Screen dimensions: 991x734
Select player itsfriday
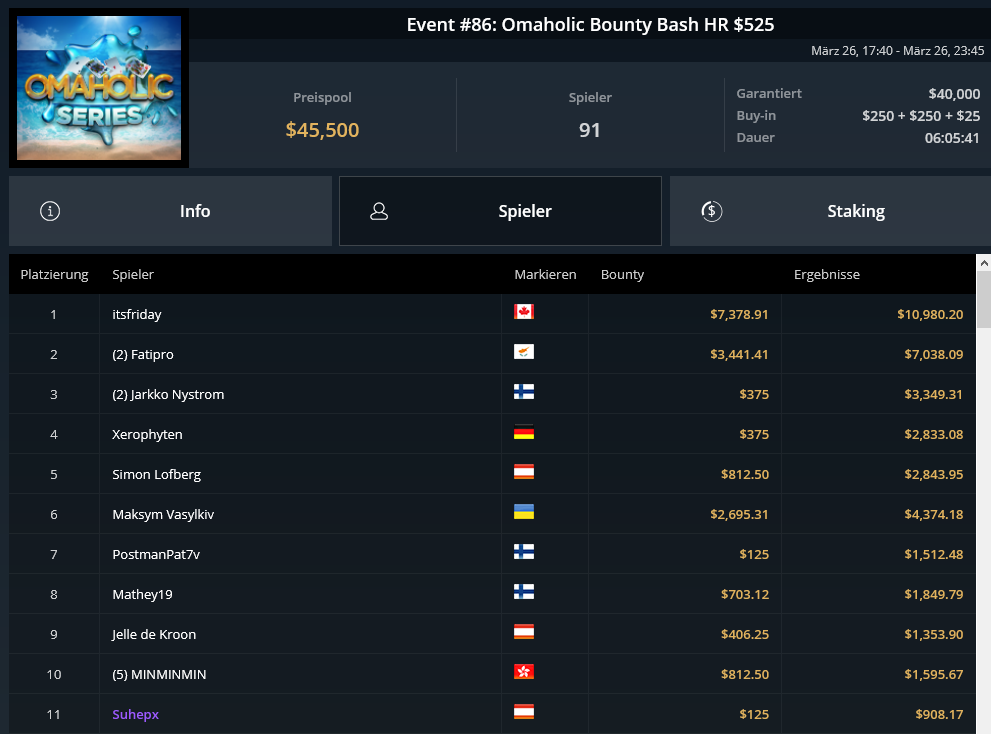[x=137, y=314]
